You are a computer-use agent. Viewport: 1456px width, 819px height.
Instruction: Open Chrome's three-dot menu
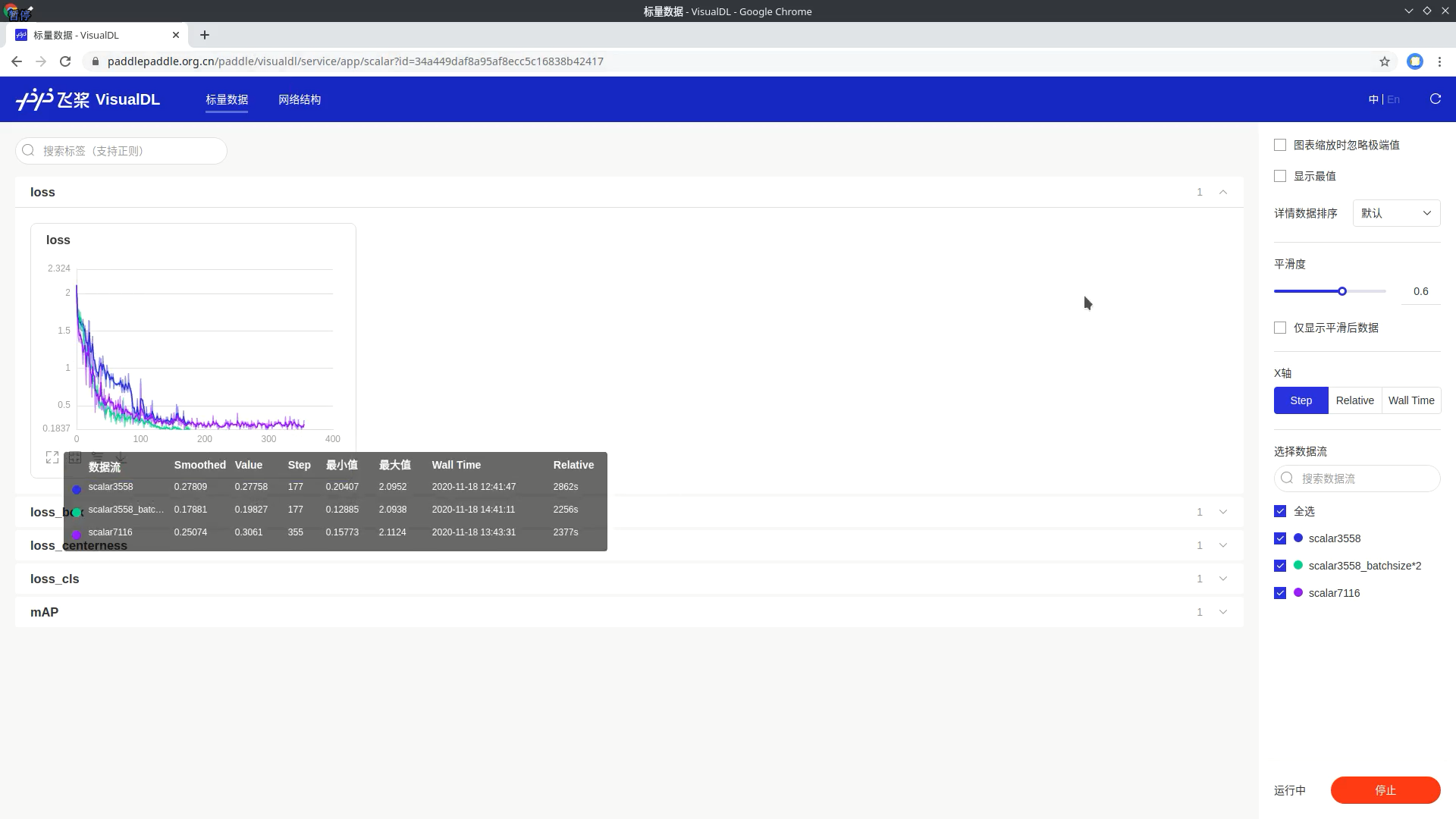coord(1439,61)
